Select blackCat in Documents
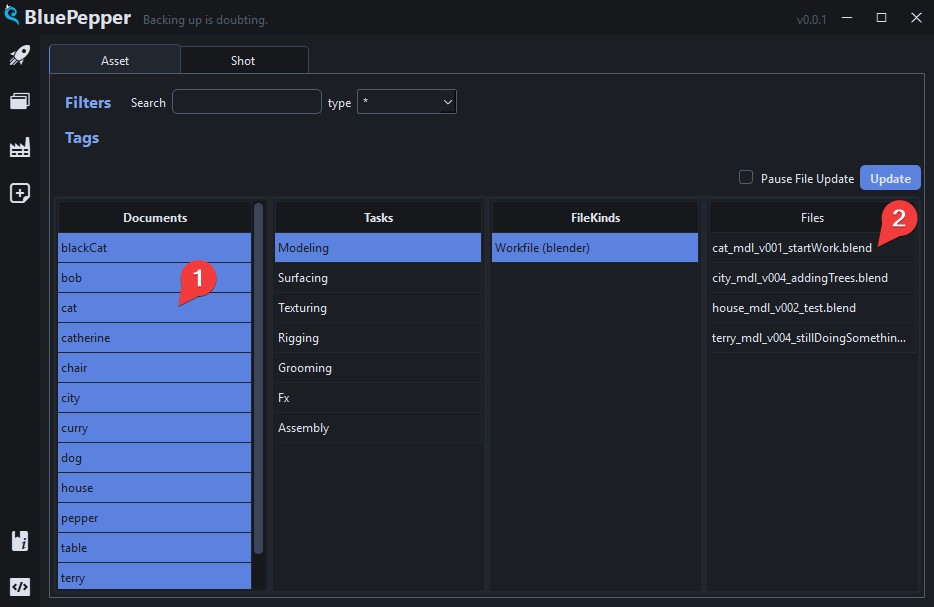The width and height of the screenshot is (934, 607). (x=154, y=248)
